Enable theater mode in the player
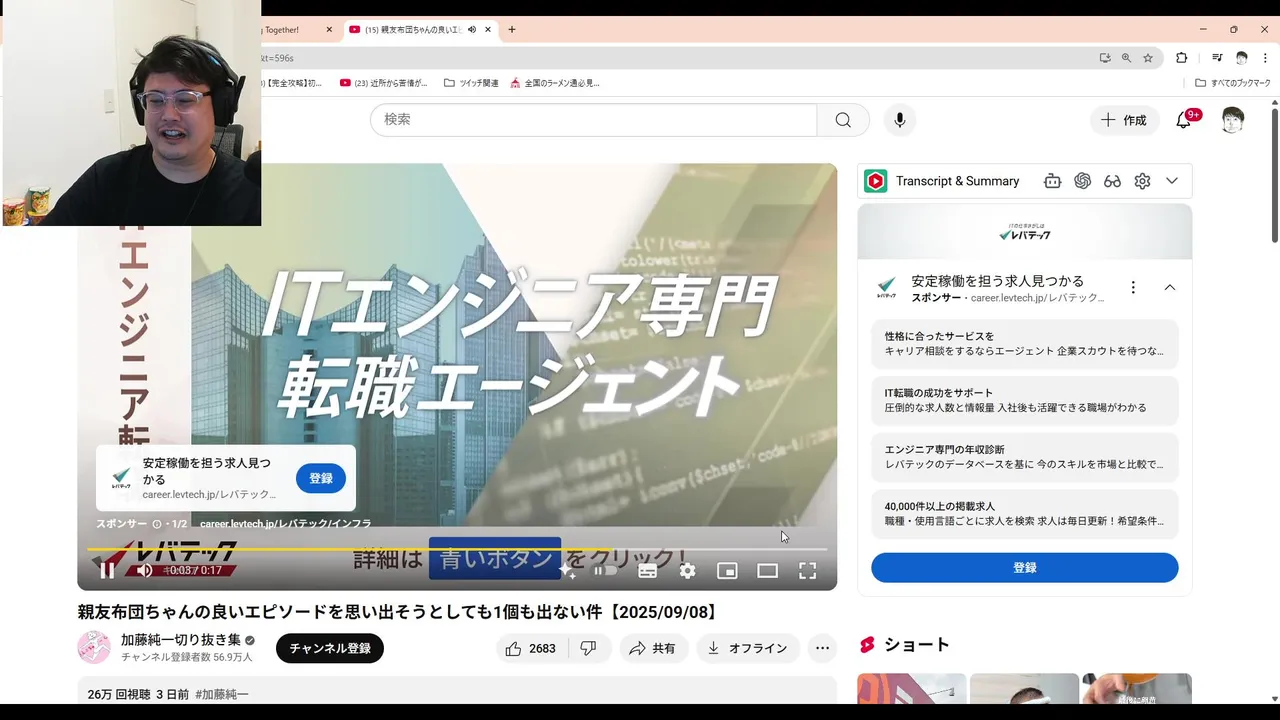Screen dimensions: 1280x720 pos(767,571)
